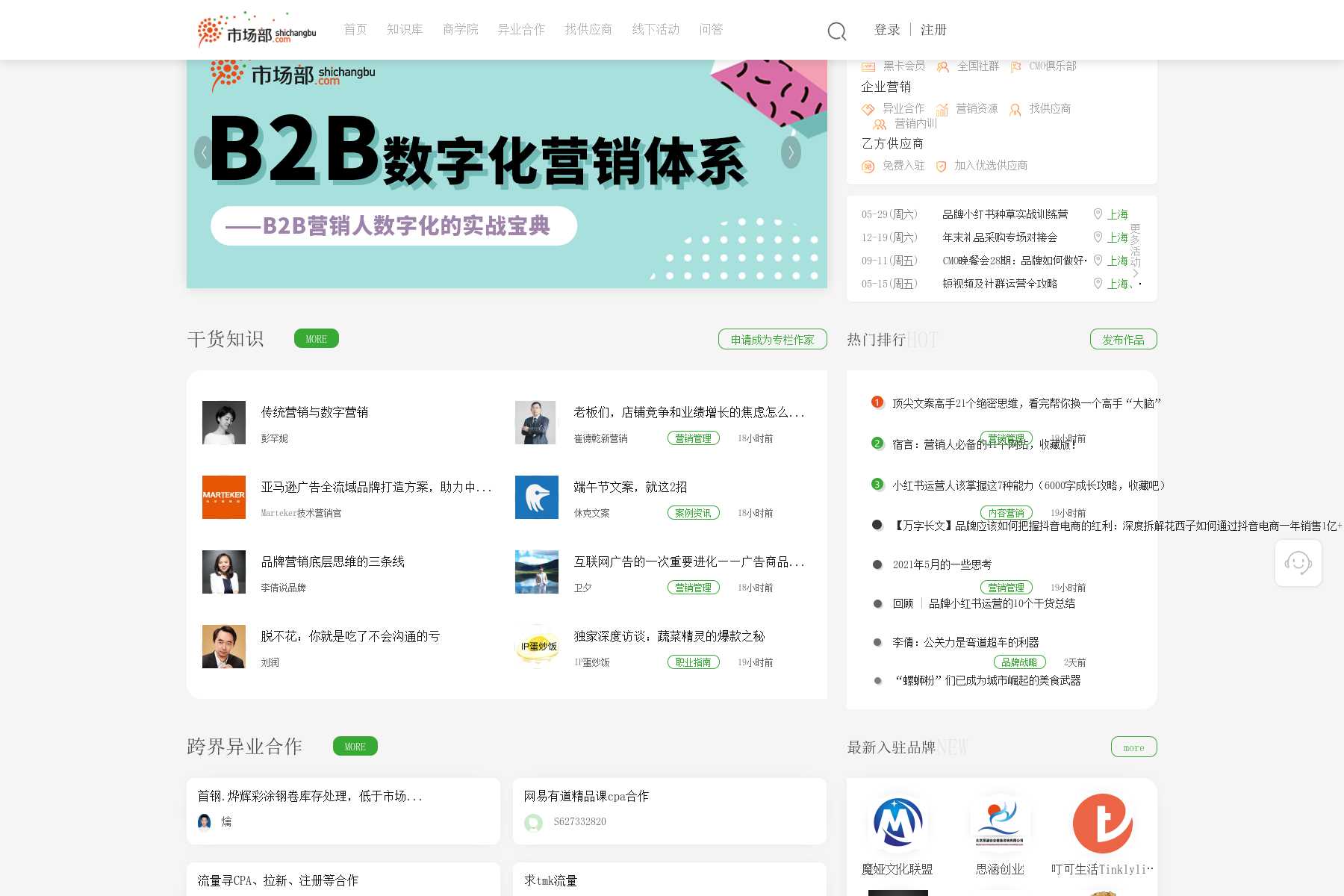The width and height of the screenshot is (1344, 896).
Task: Go to 首页 in navigation
Action: pyautogui.click(x=355, y=30)
